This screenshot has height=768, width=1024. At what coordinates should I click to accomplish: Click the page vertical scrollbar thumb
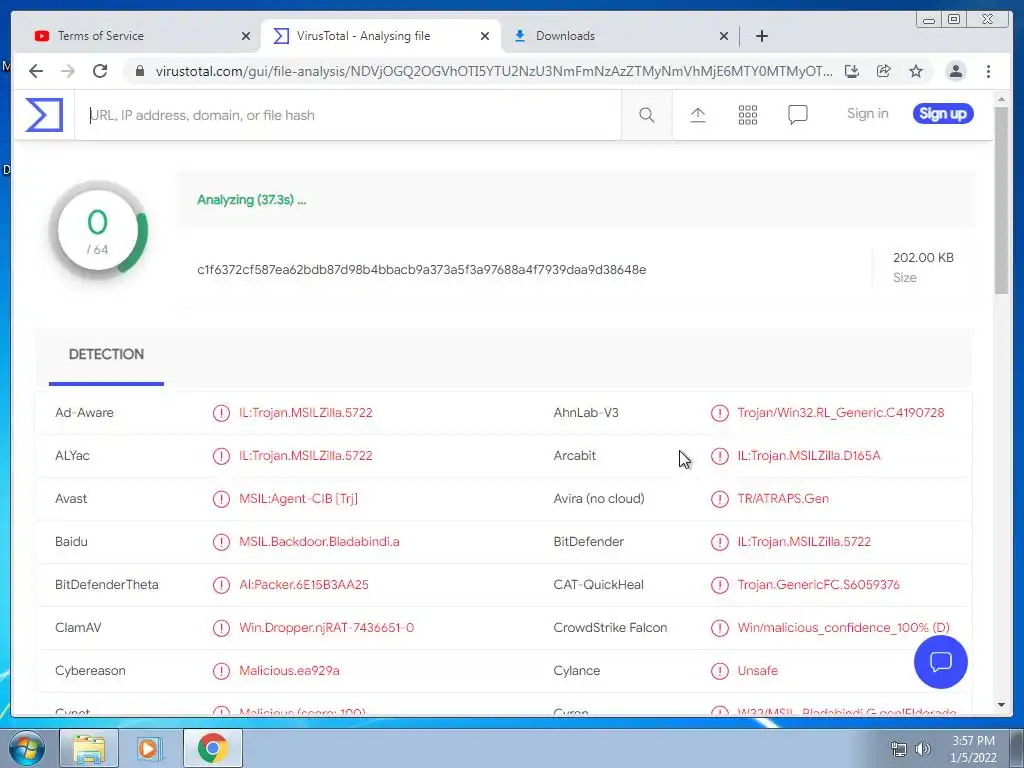(x=1001, y=199)
